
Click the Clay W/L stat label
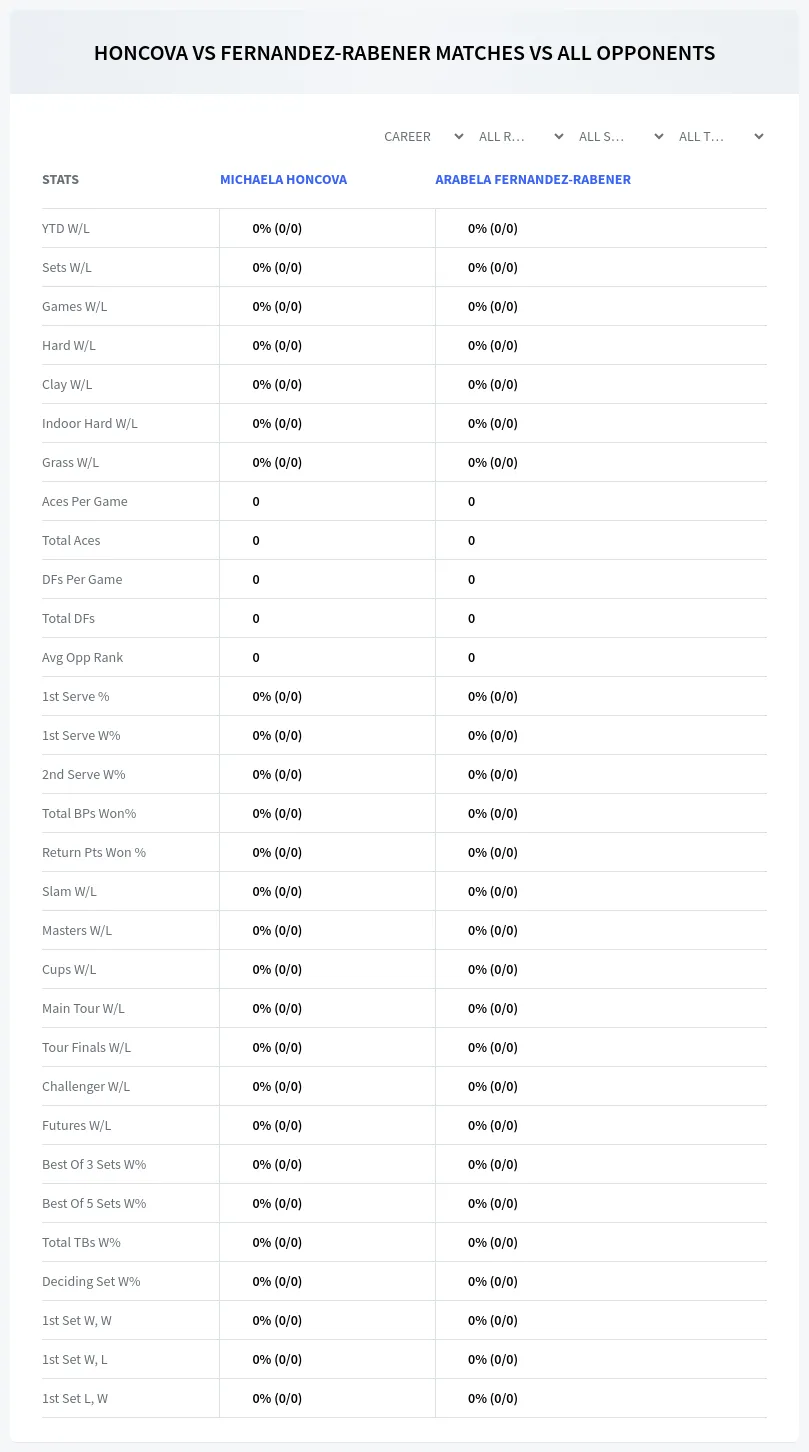(x=67, y=384)
